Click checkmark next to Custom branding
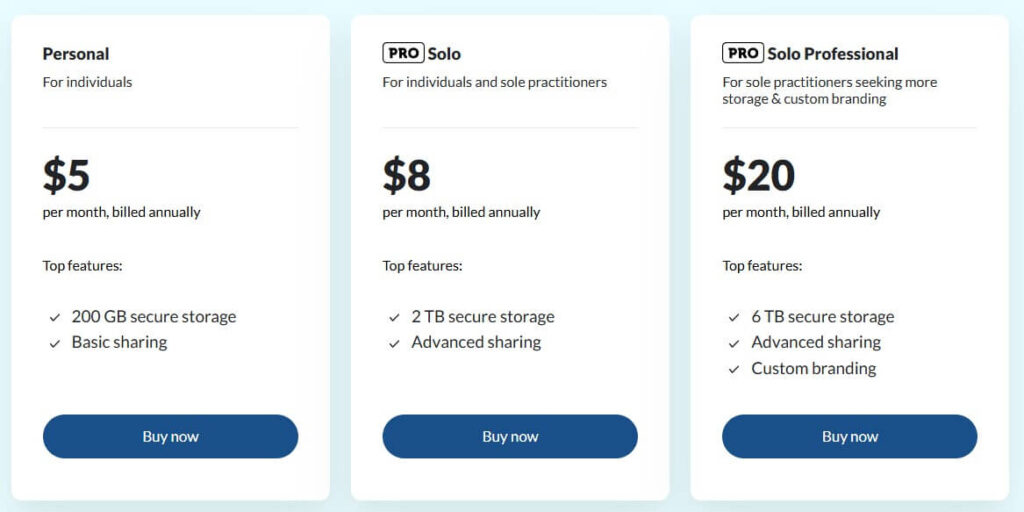 735,370
